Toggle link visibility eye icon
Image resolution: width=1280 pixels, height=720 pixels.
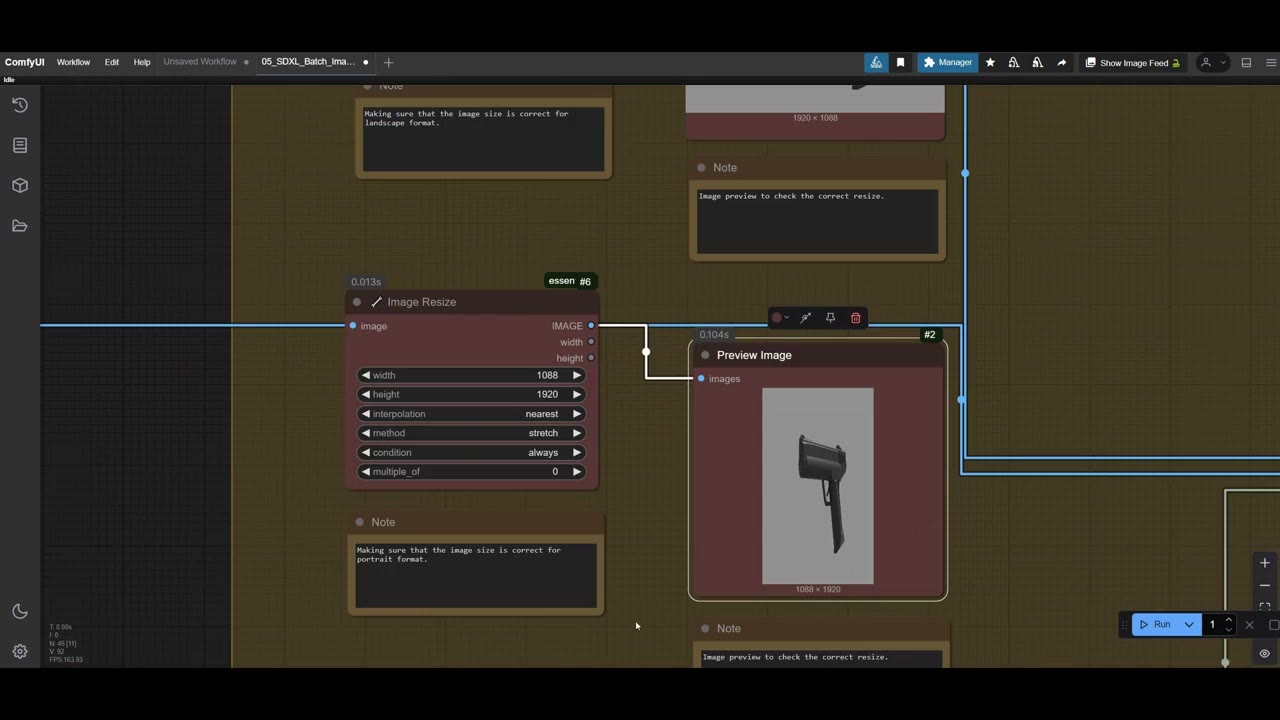(1265, 654)
